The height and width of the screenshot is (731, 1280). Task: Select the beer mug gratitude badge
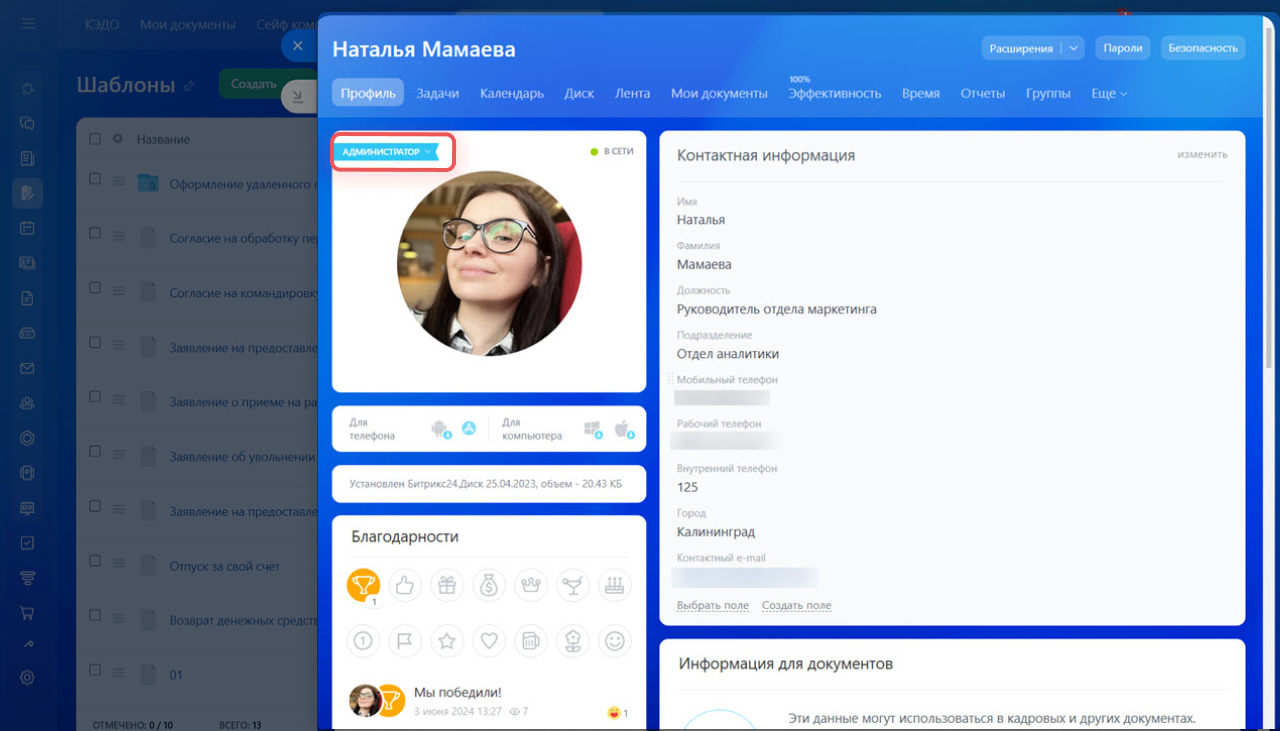tap(531, 640)
